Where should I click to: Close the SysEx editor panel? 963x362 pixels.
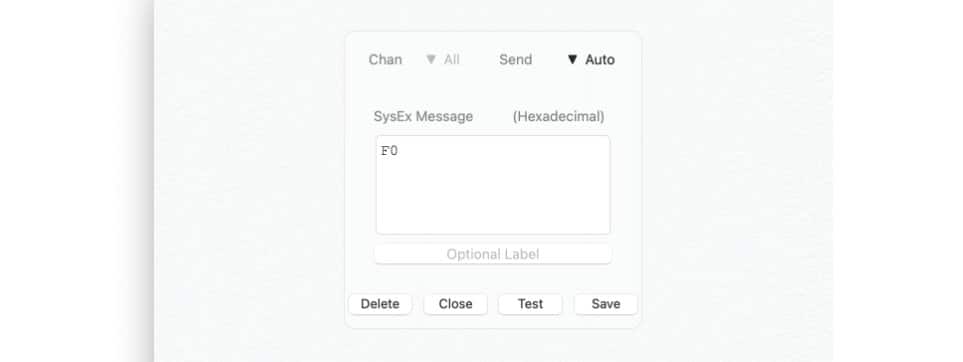point(456,304)
